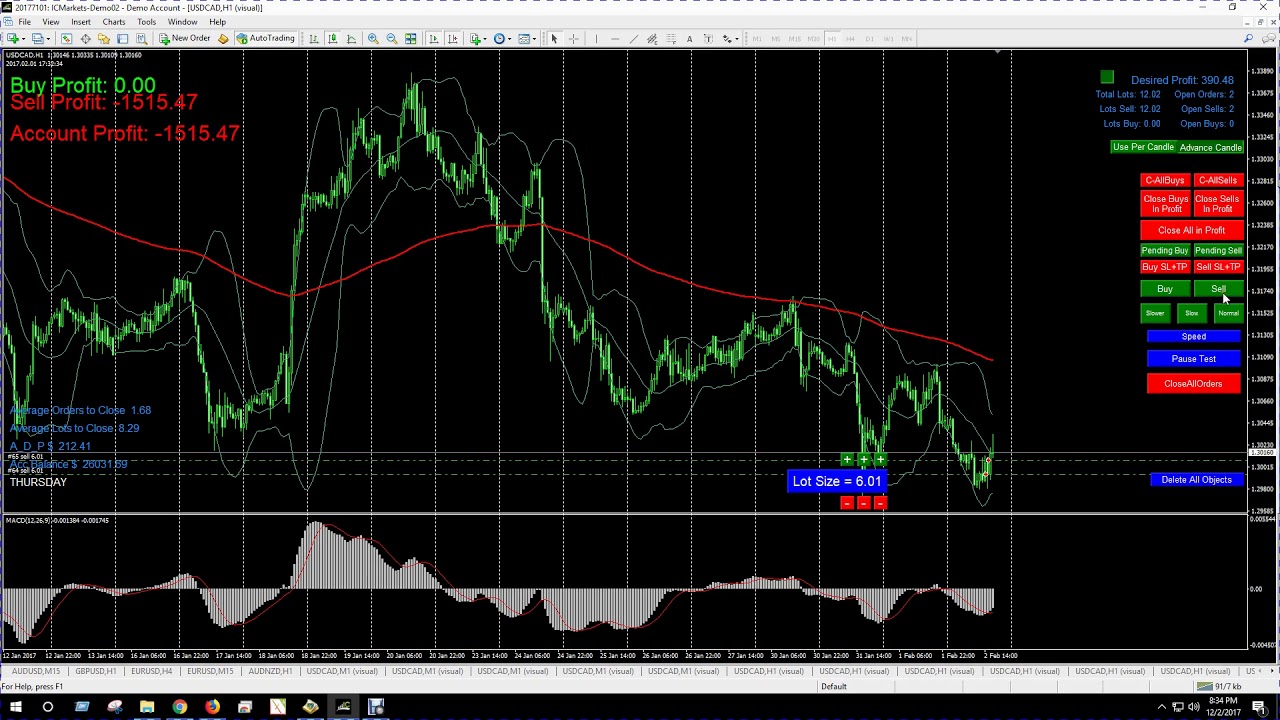Screen dimensions: 1280x720
Task: Switch chart to candlesticks
Action: click(x=332, y=38)
